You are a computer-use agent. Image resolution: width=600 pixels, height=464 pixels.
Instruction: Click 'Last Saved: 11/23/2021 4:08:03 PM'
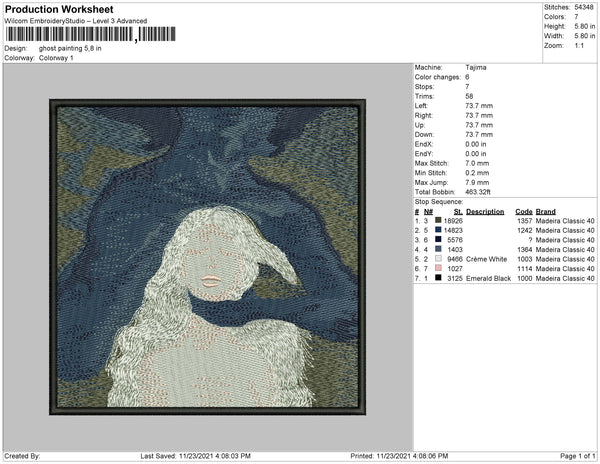coord(195,456)
